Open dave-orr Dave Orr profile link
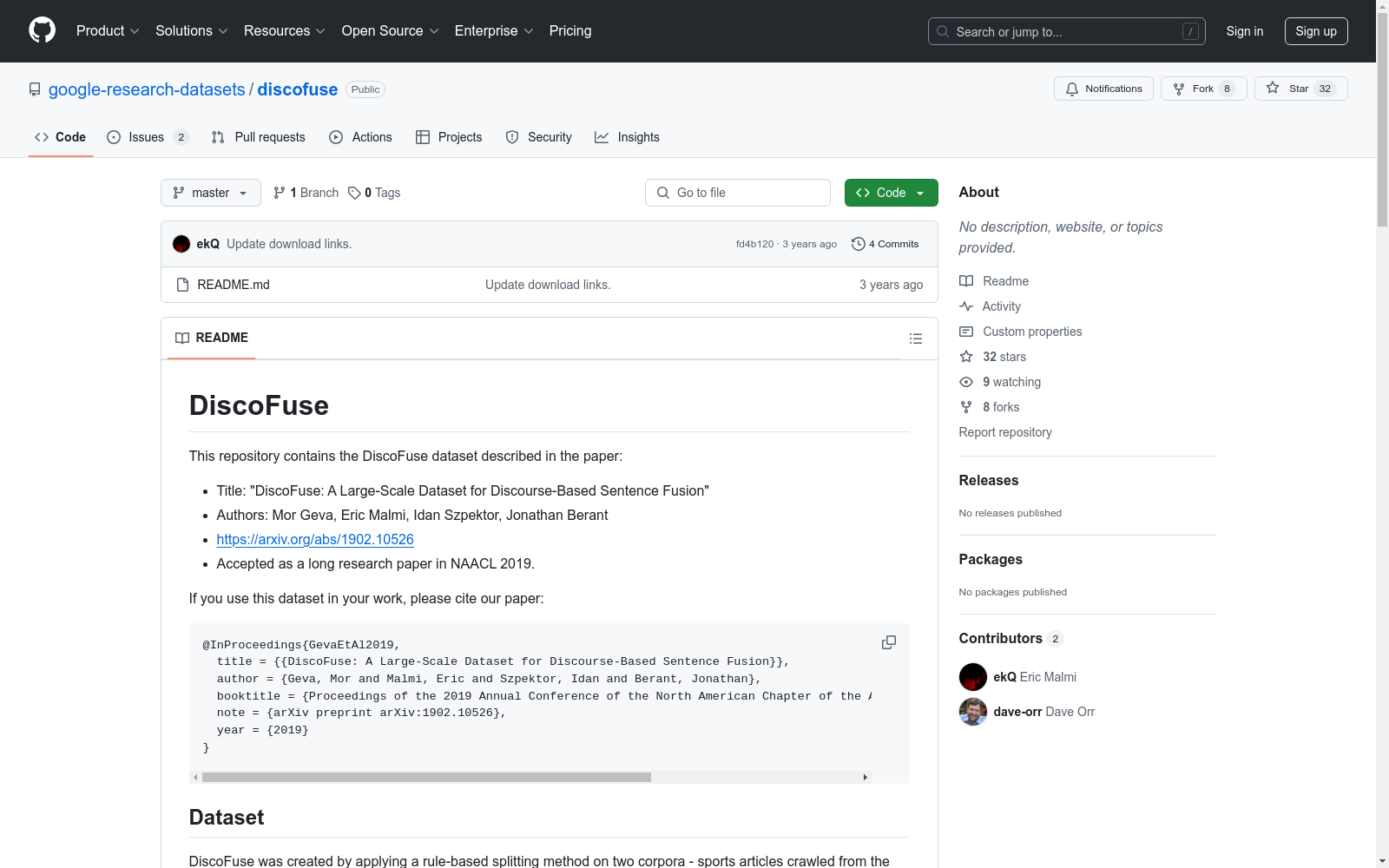The height and width of the screenshot is (868, 1389). pos(1044,712)
